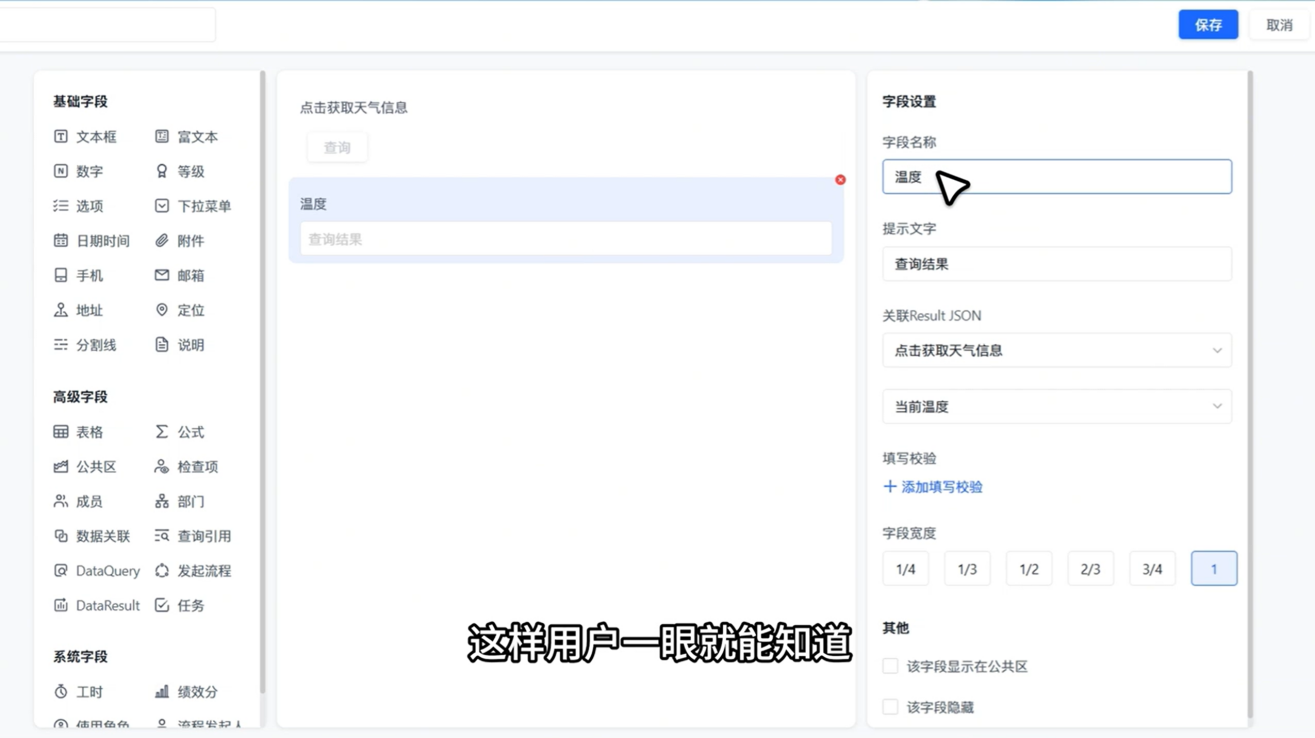Select the 定位 location field

180,310
